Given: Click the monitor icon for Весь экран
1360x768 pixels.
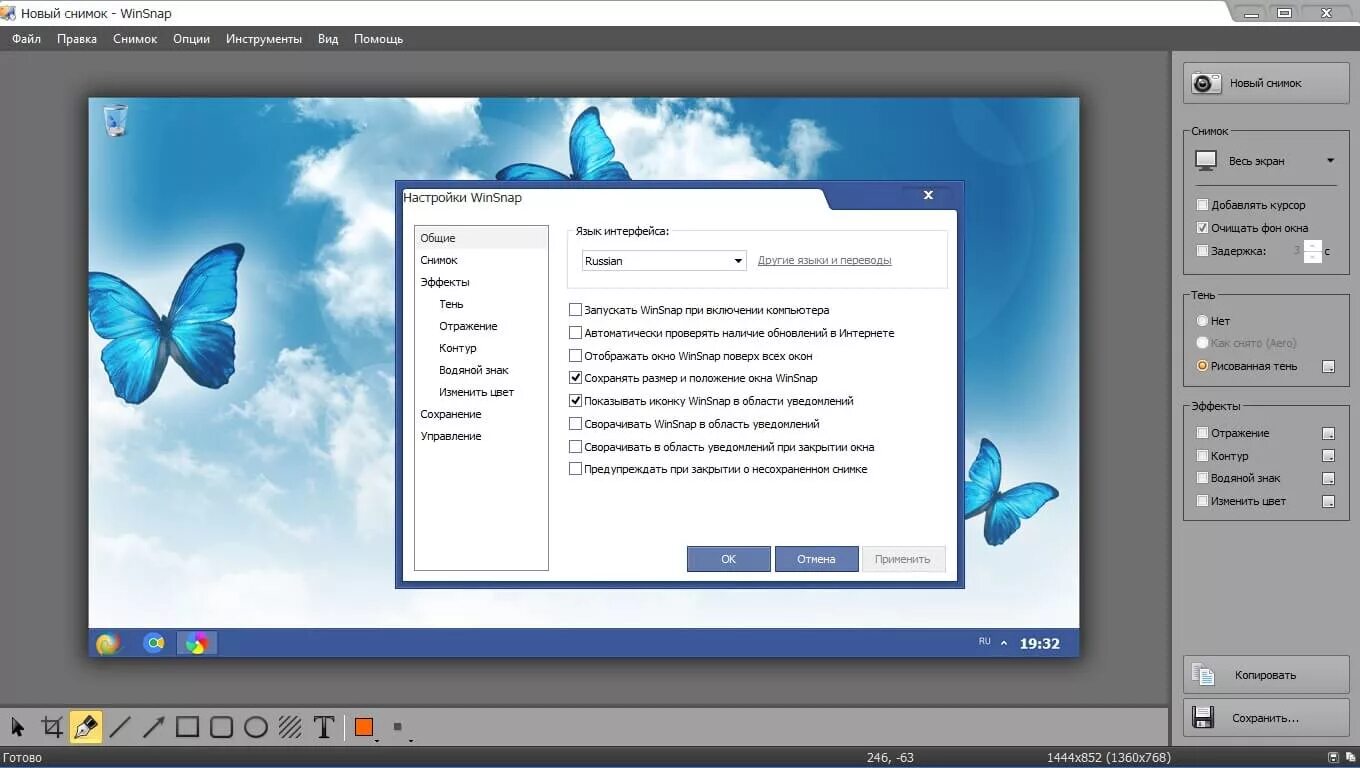Looking at the screenshot, I should (x=1207, y=161).
